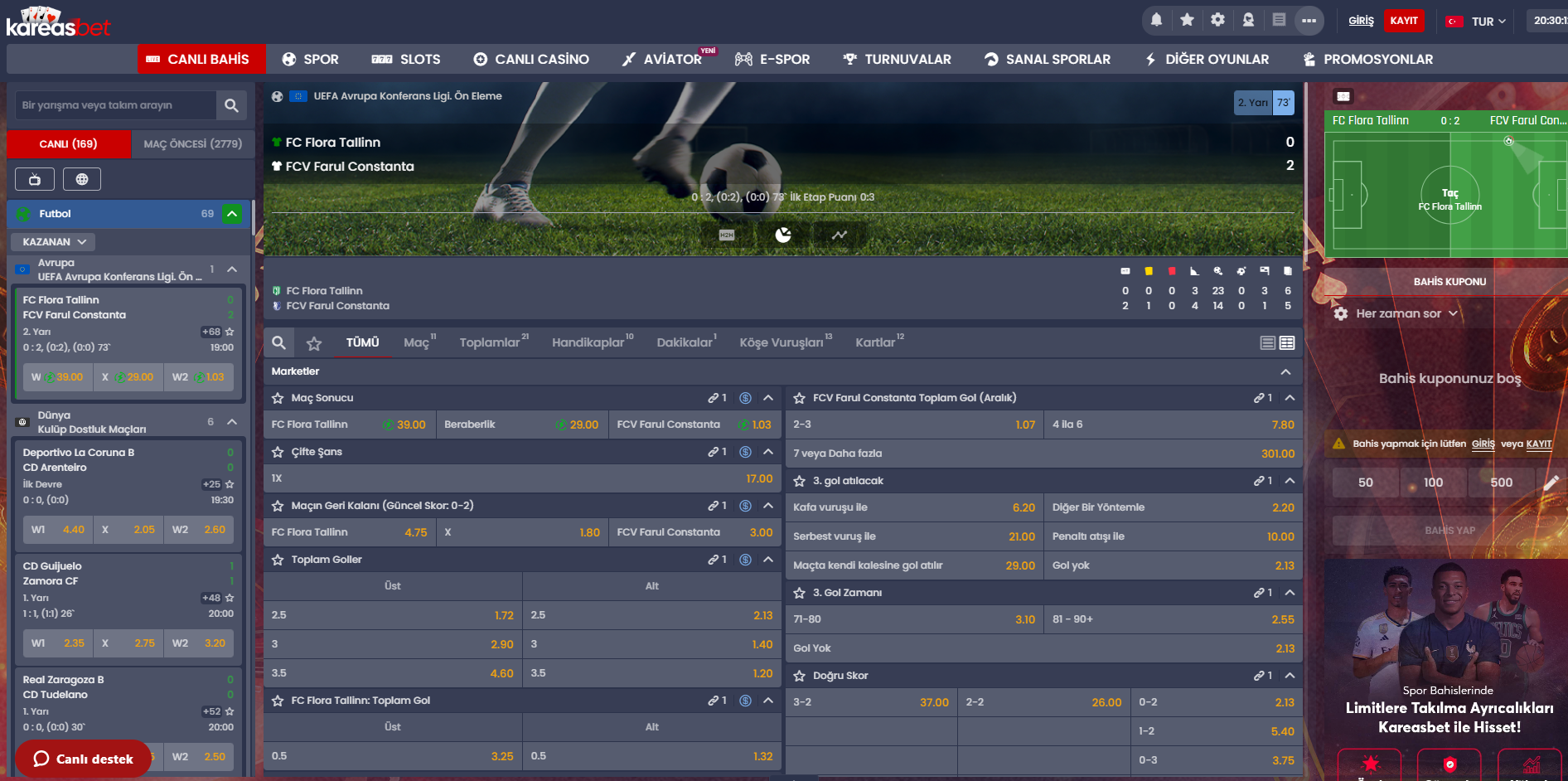Bet on FC Flora Tallinn at 39.00
The width and height of the screenshot is (1568, 781).
point(349,424)
